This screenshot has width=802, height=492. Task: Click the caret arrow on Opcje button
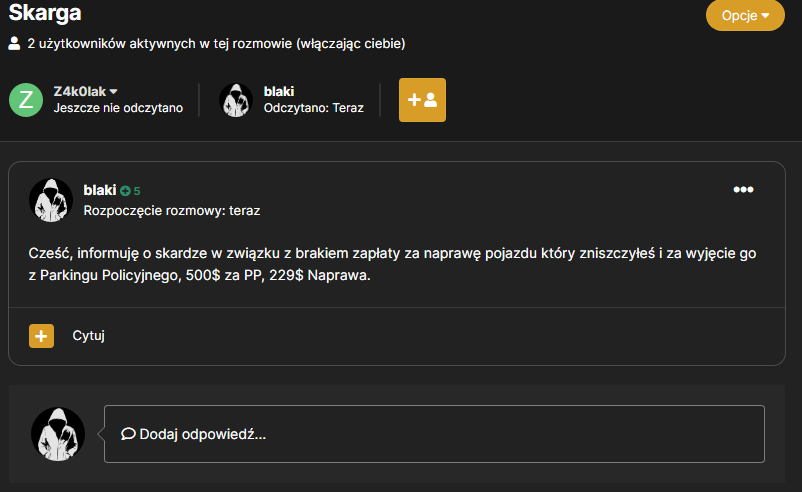765,16
